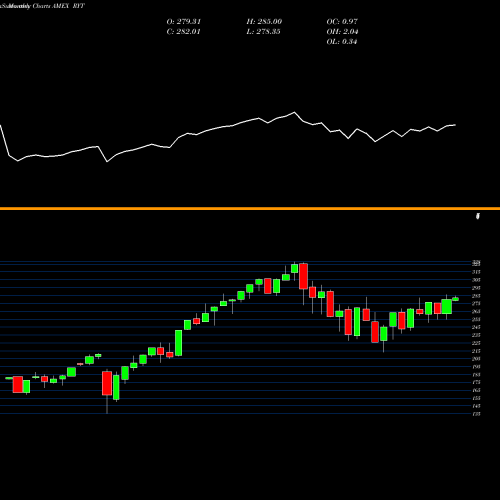Click the open price value O: 279.31
Screen dimensions: 500x500
pos(184,22)
